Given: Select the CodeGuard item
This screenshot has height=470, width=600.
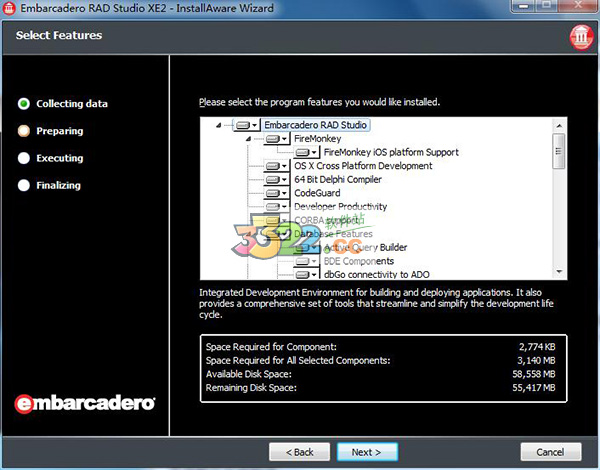Looking at the screenshot, I should [x=317, y=193].
